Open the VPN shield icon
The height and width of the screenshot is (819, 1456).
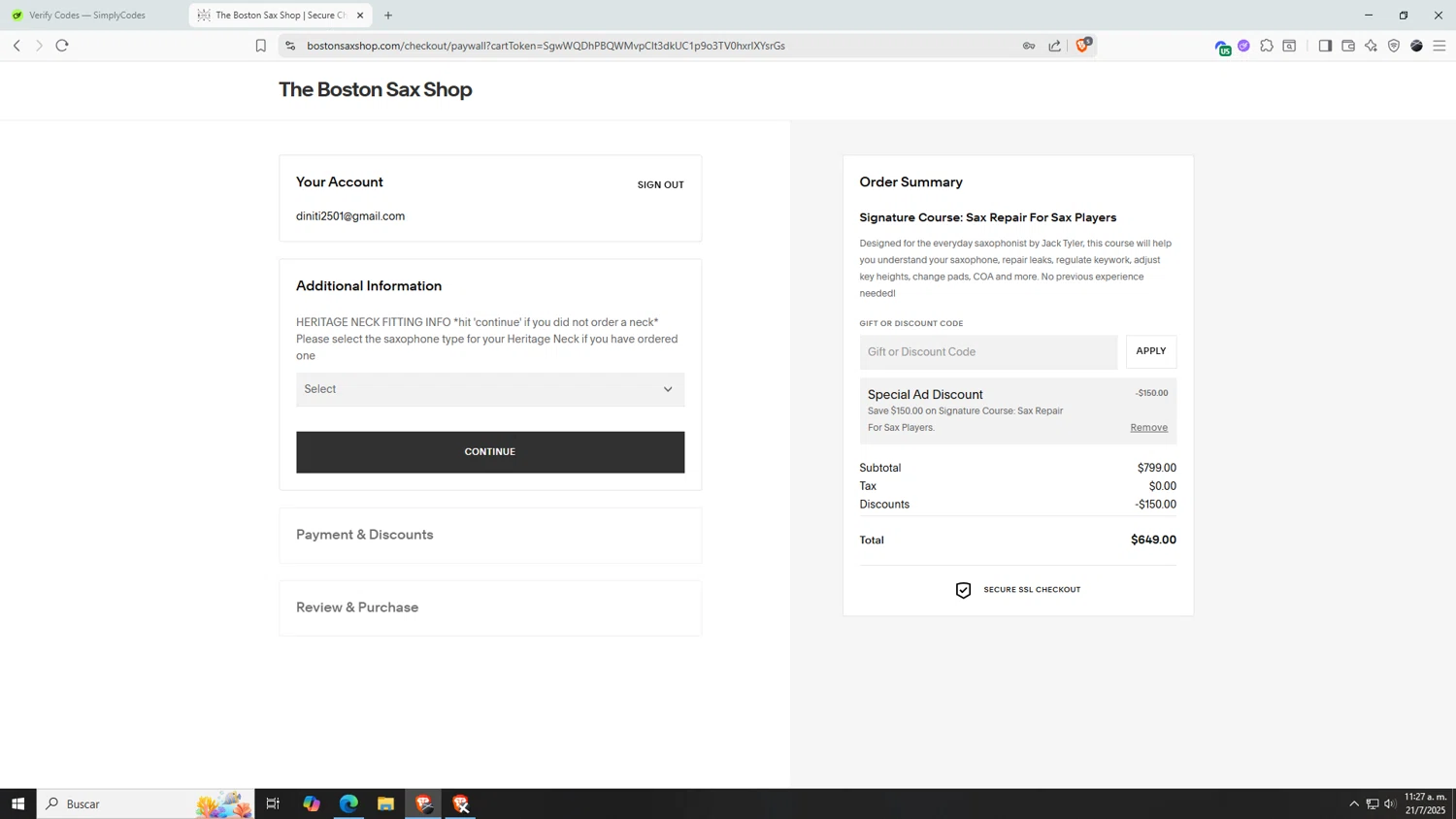pyautogui.click(x=1394, y=46)
